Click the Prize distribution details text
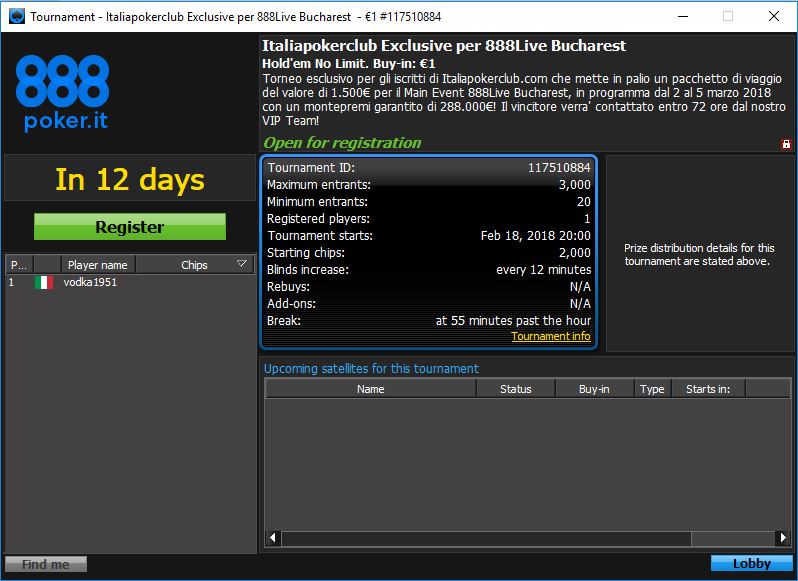 [699, 254]
